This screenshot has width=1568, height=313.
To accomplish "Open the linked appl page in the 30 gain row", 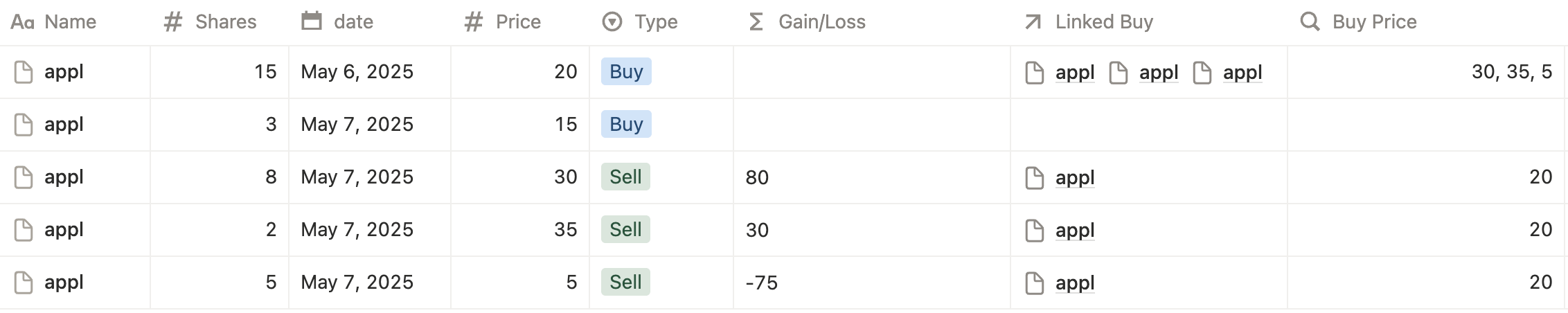I will pos(1074,231).
